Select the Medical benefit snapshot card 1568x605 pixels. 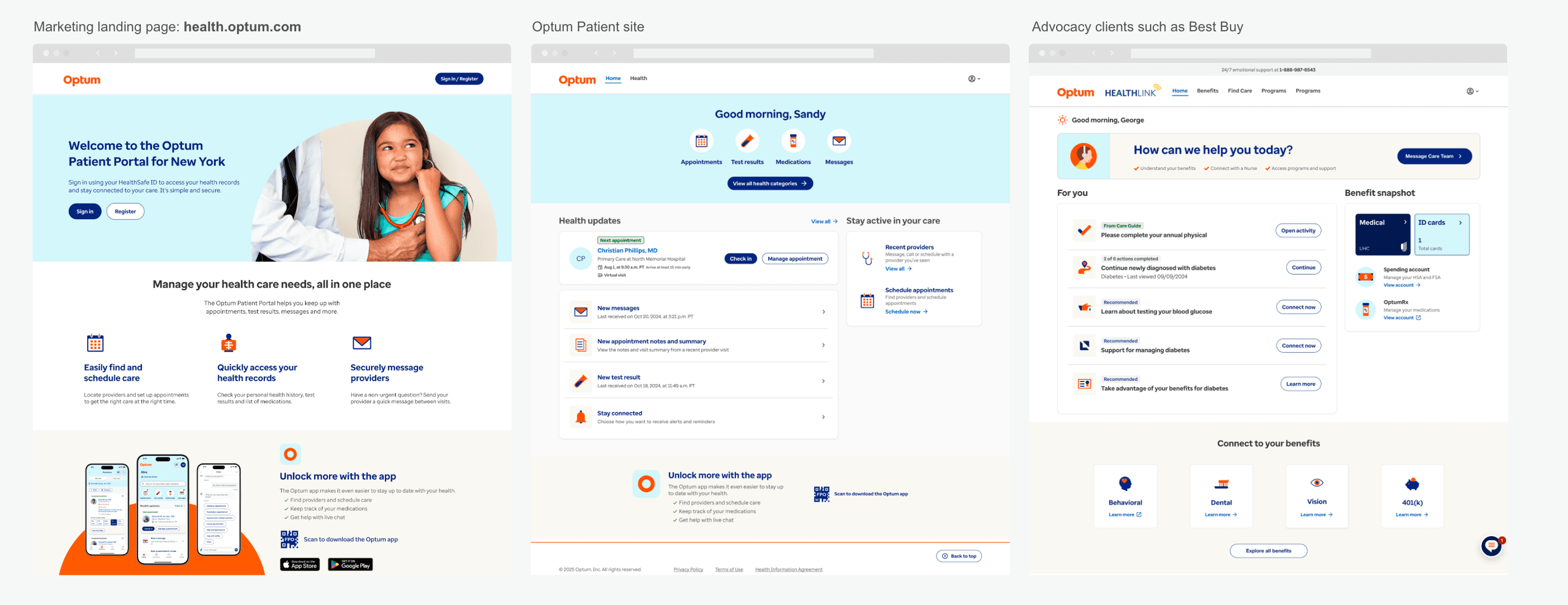1382,235
